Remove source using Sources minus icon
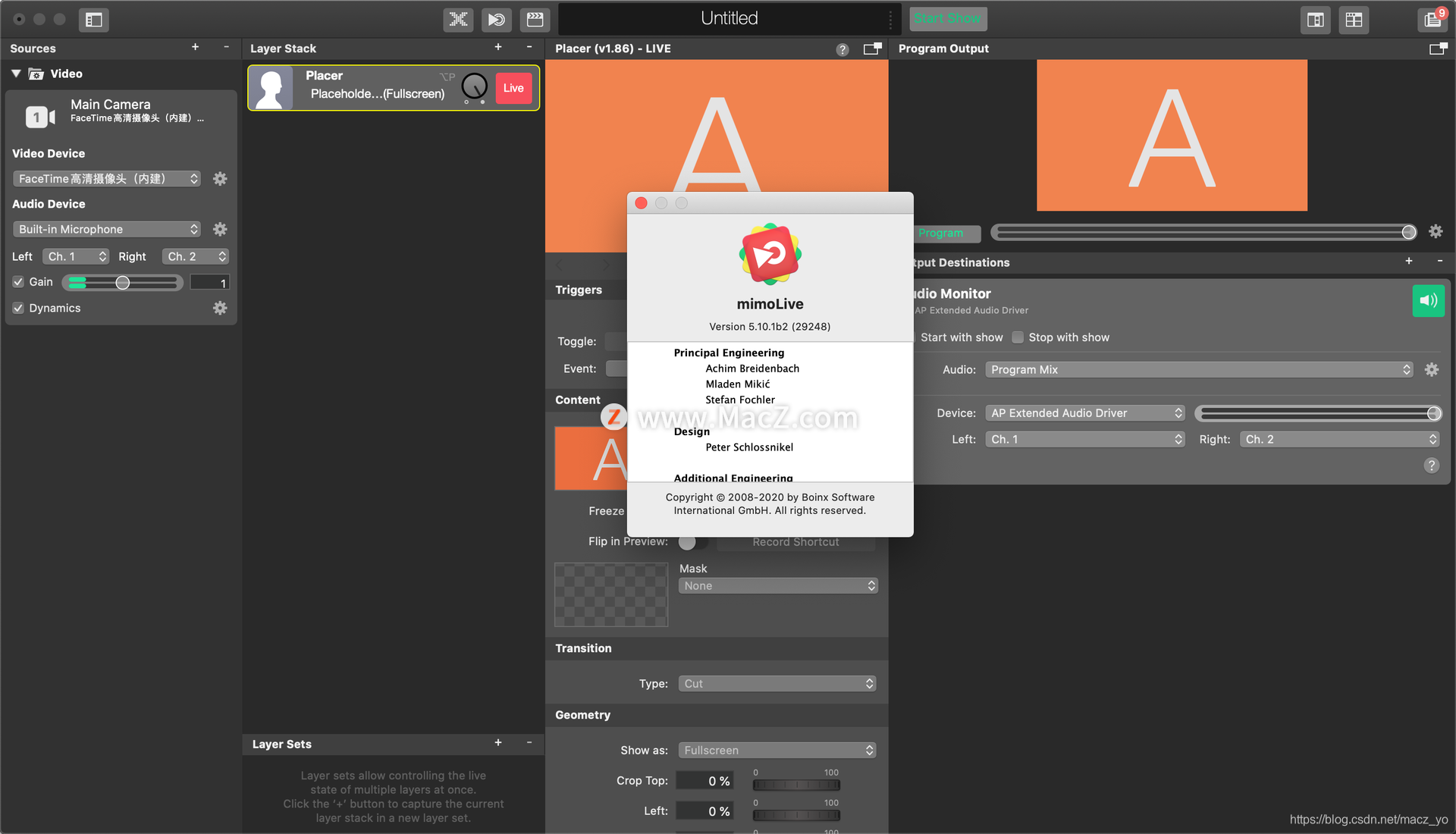The width and height of the screenshot is (1456, 834). (226, 47)
